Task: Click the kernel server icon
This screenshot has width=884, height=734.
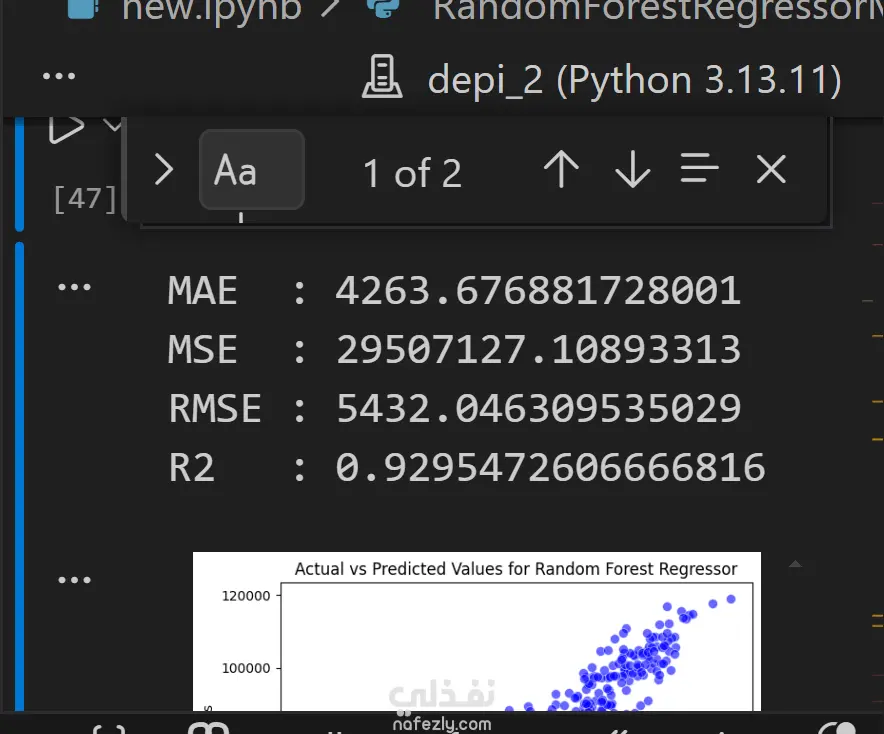Action: coord(382,77)
